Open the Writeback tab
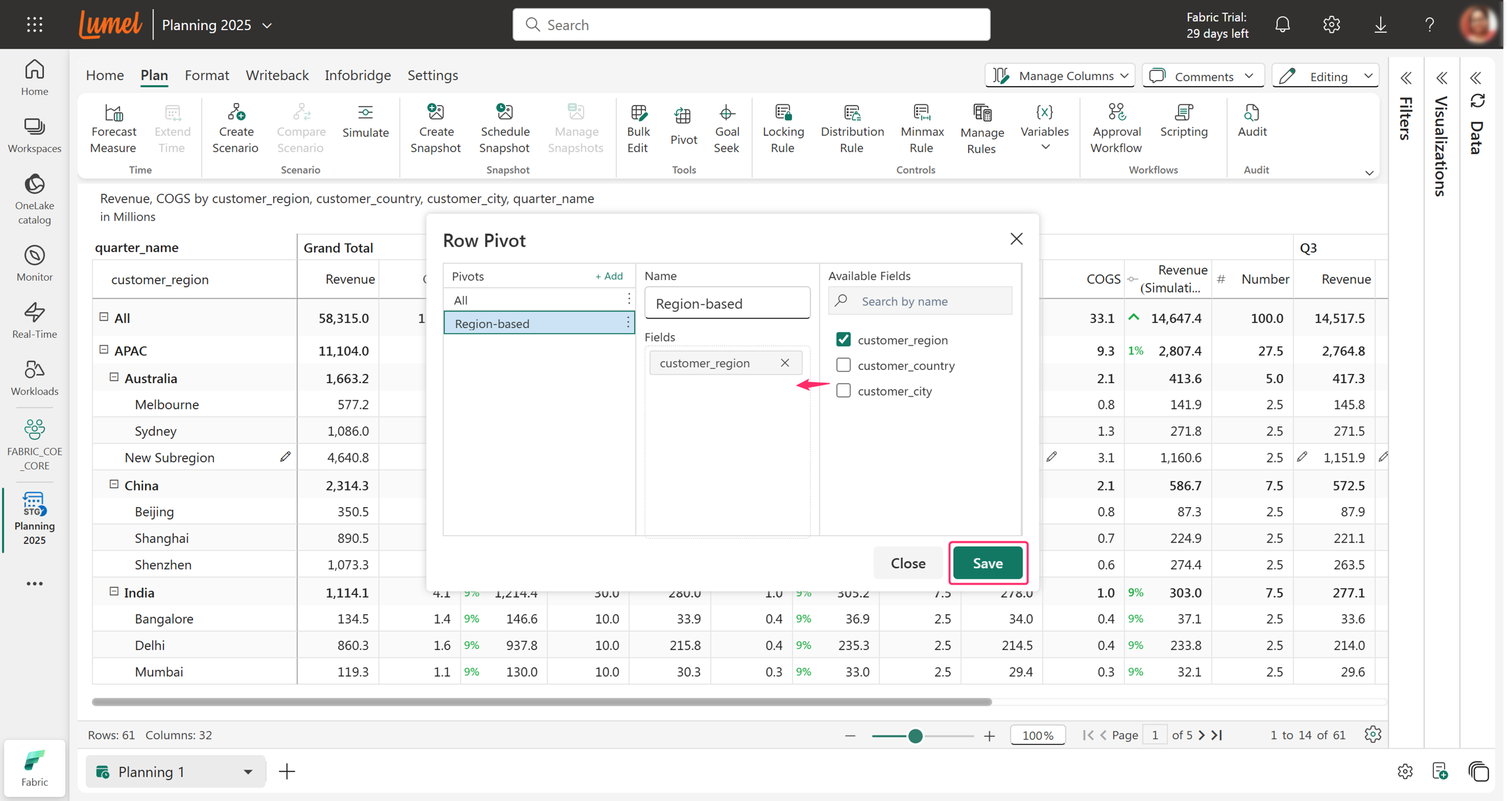The image size is (1512, 801). click(277, 75)
